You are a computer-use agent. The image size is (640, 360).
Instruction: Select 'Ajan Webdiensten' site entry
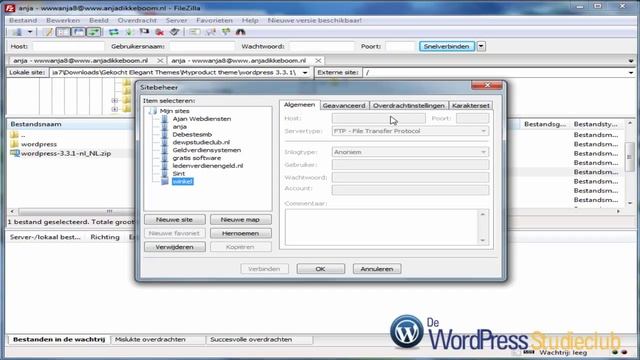pos(202,119)
